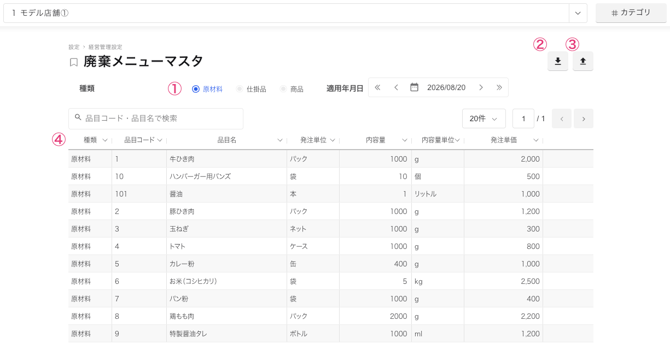
Task: Click the 牛ひき肉 item name cell
Action: 226,159
